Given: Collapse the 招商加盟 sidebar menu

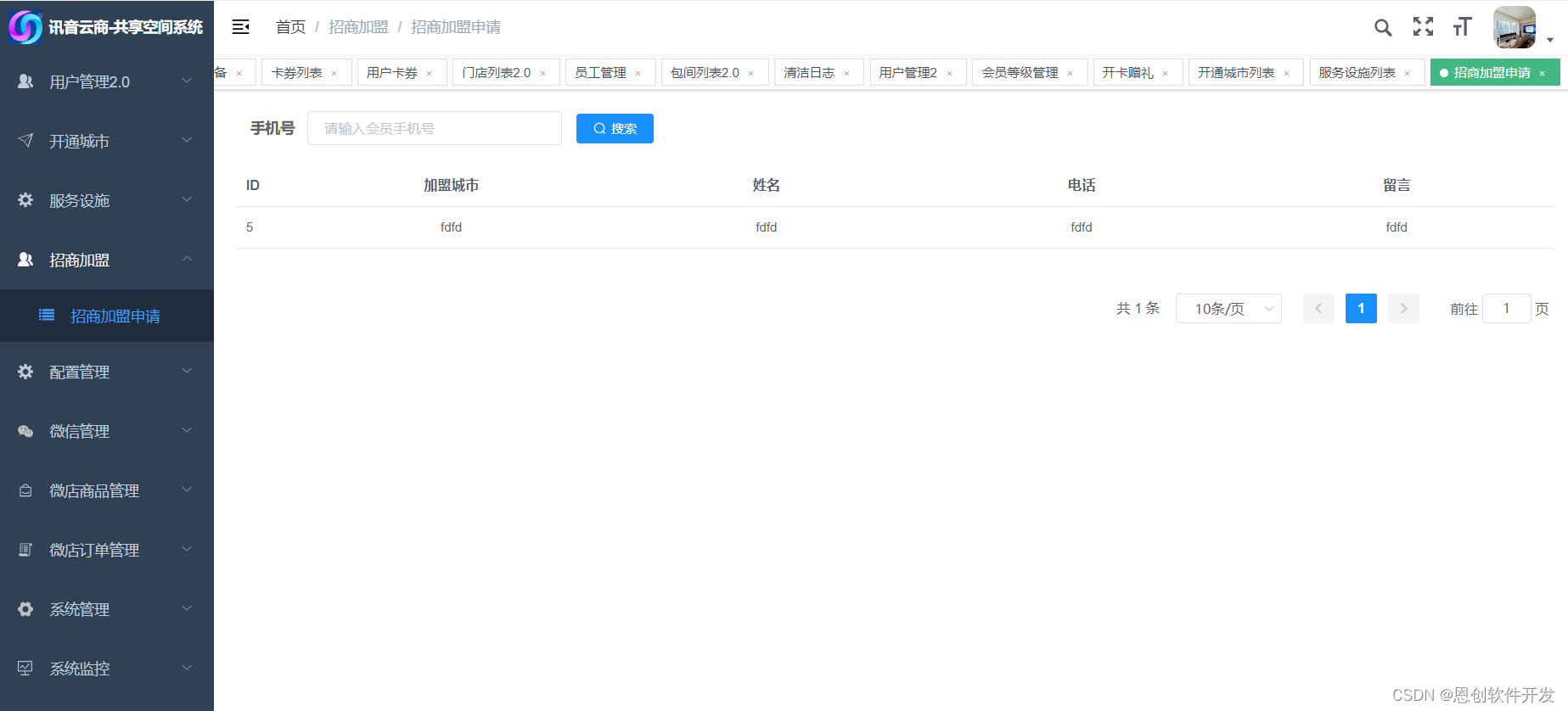Looking at the screenshot, I should tap(187, 259).
